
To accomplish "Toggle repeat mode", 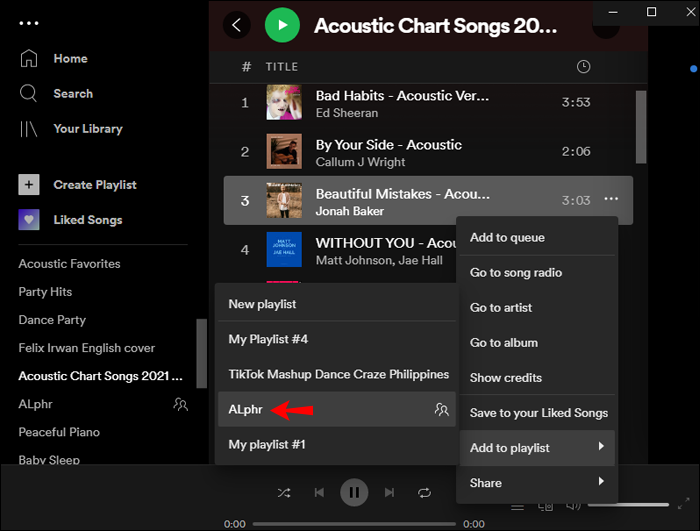I will tap(425, 492).
